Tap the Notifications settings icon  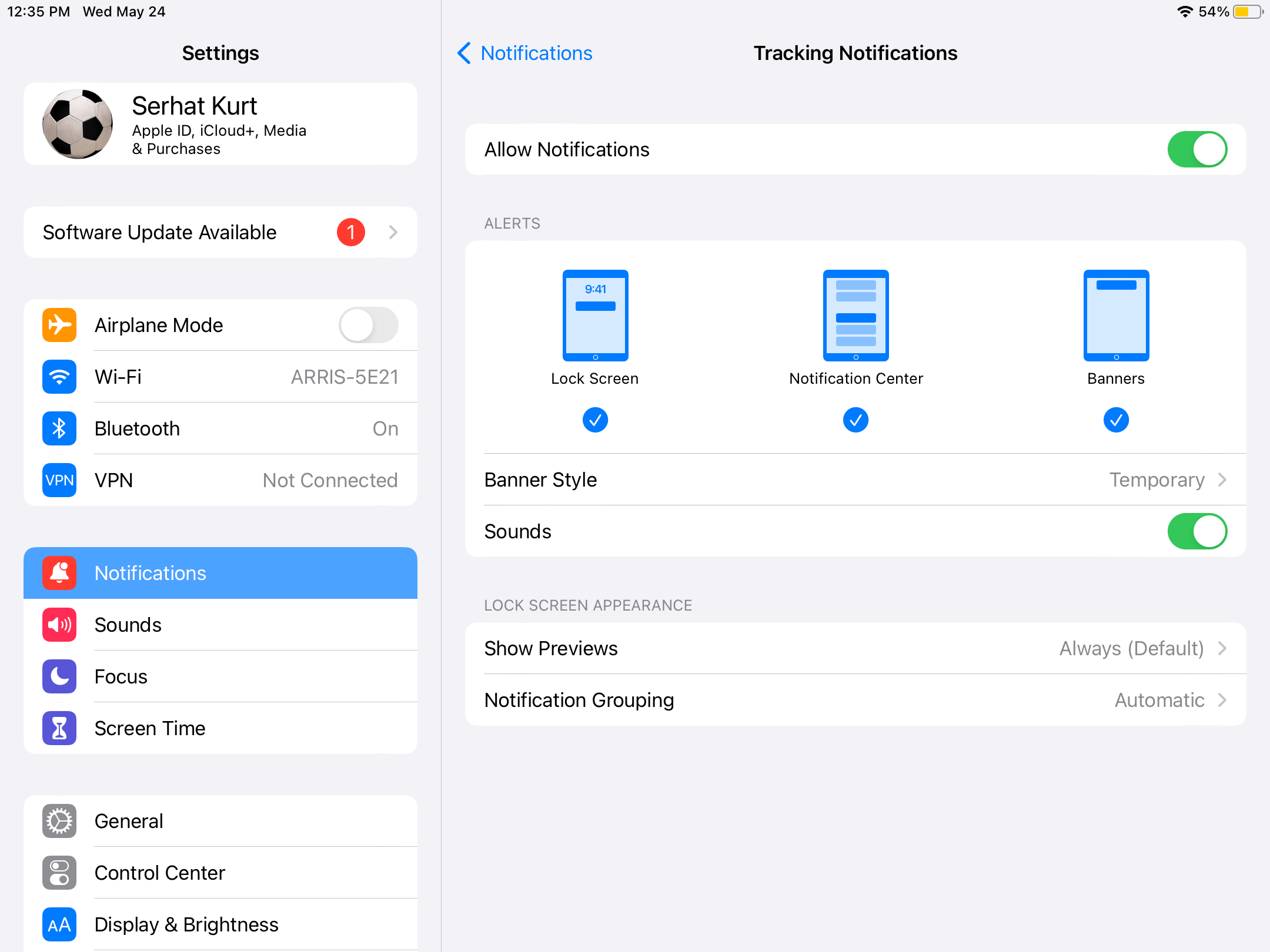(60, 572)
